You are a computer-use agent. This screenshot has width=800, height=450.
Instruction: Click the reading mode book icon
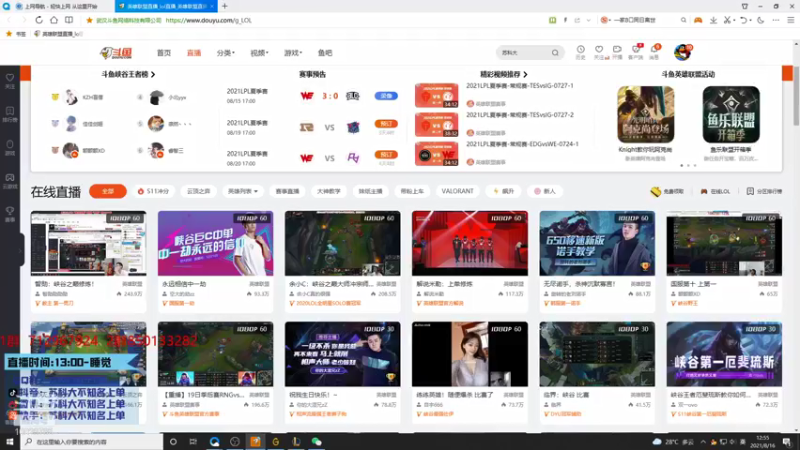pos(69,20)
